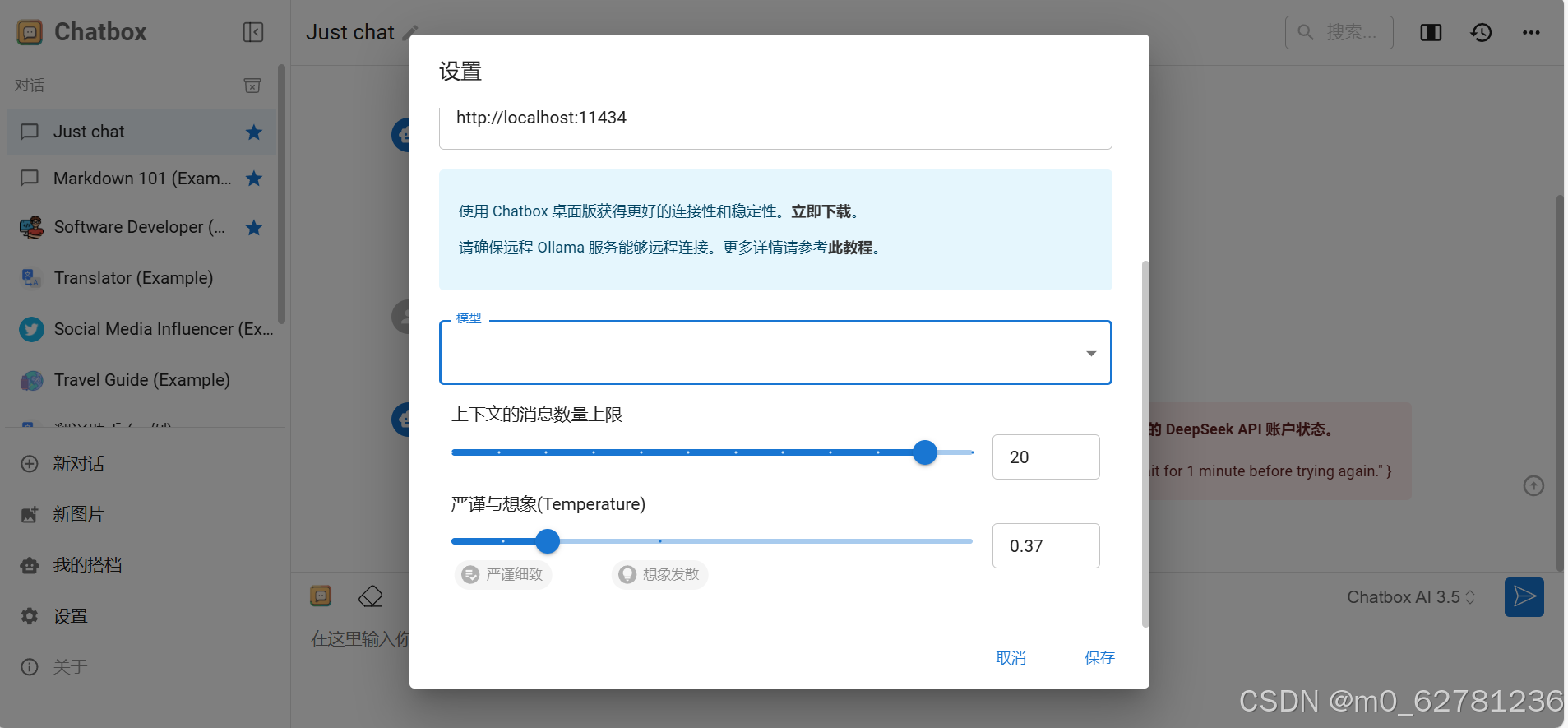
Task: Click the Chatbox icon in input toolbar
Action: (x=321, y=596)
